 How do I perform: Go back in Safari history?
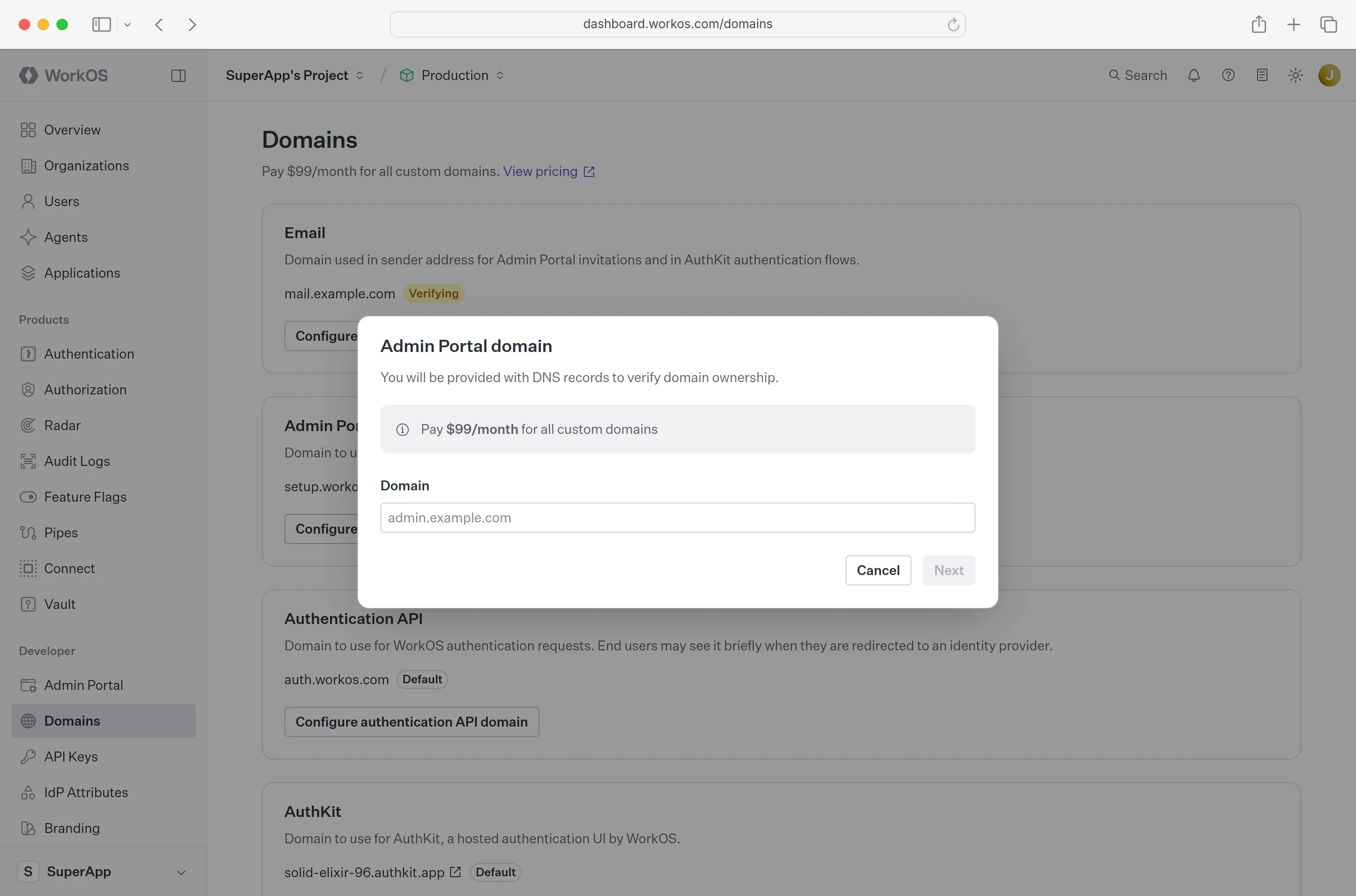point(160,24)
